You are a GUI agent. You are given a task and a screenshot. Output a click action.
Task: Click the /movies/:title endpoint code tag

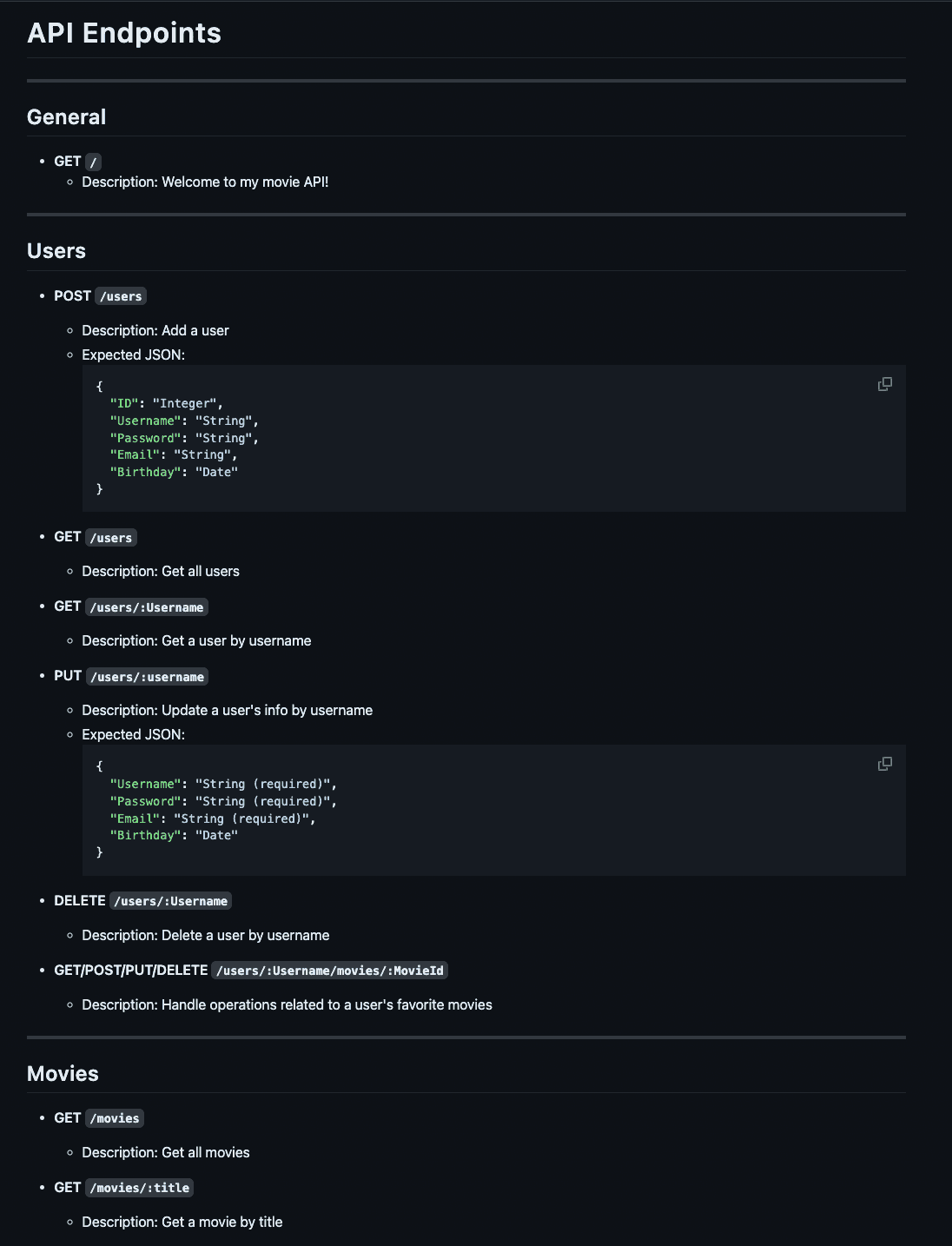140,1188
